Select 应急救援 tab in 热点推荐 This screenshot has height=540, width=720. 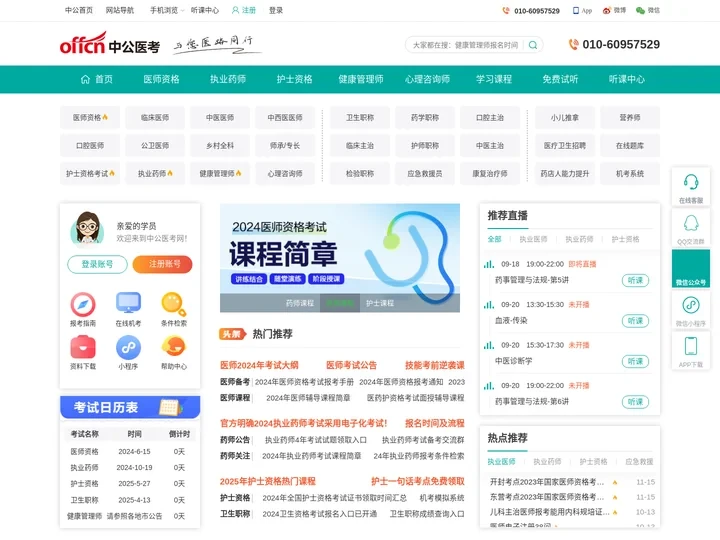point(639,461)
